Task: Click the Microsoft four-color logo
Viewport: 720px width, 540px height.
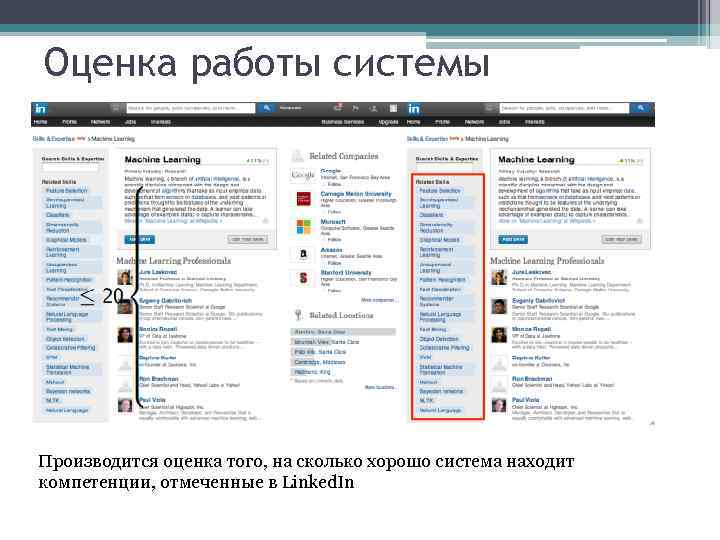Action: pos(304,226)
